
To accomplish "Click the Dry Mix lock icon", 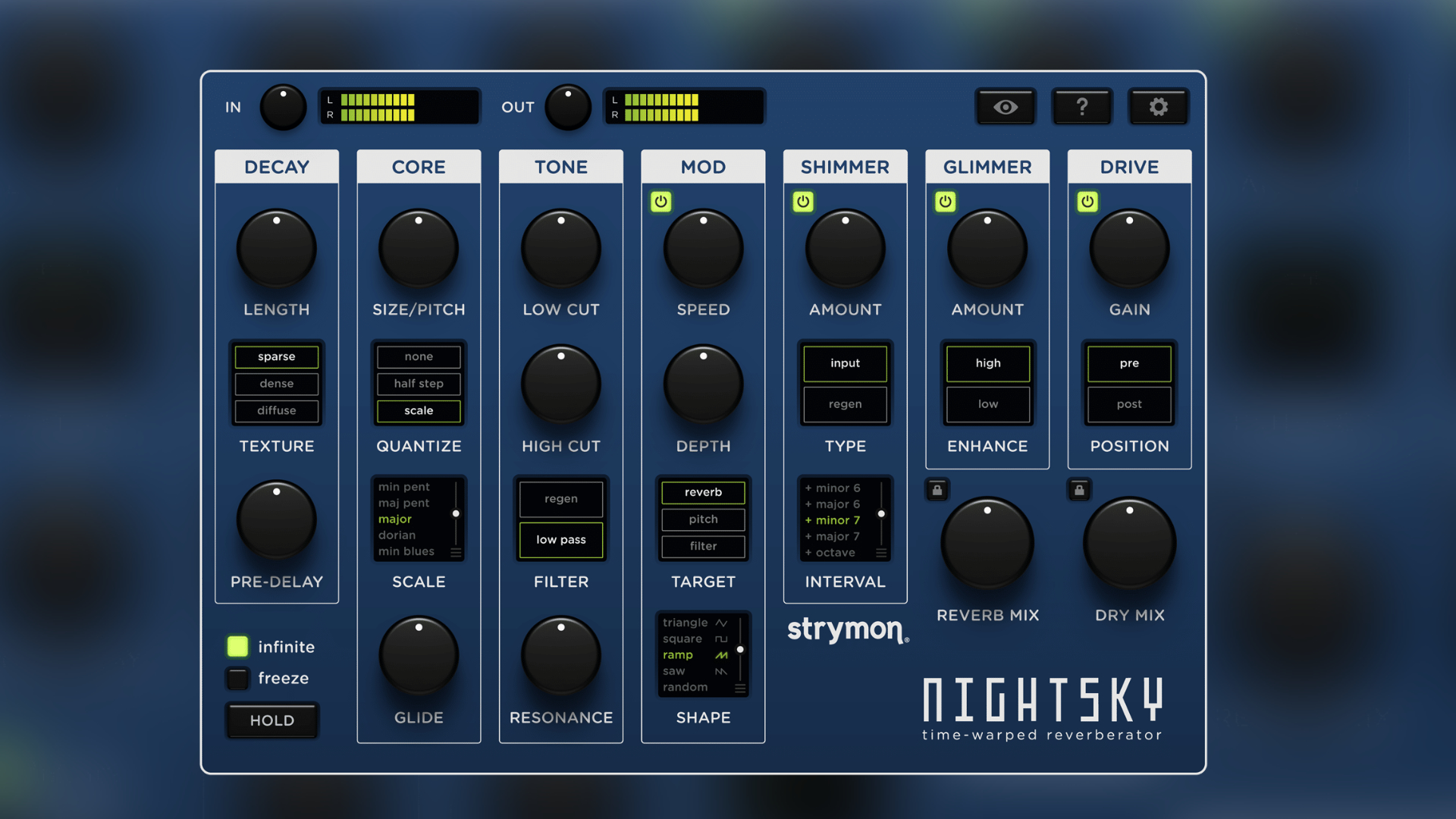I will [1079, 490].
